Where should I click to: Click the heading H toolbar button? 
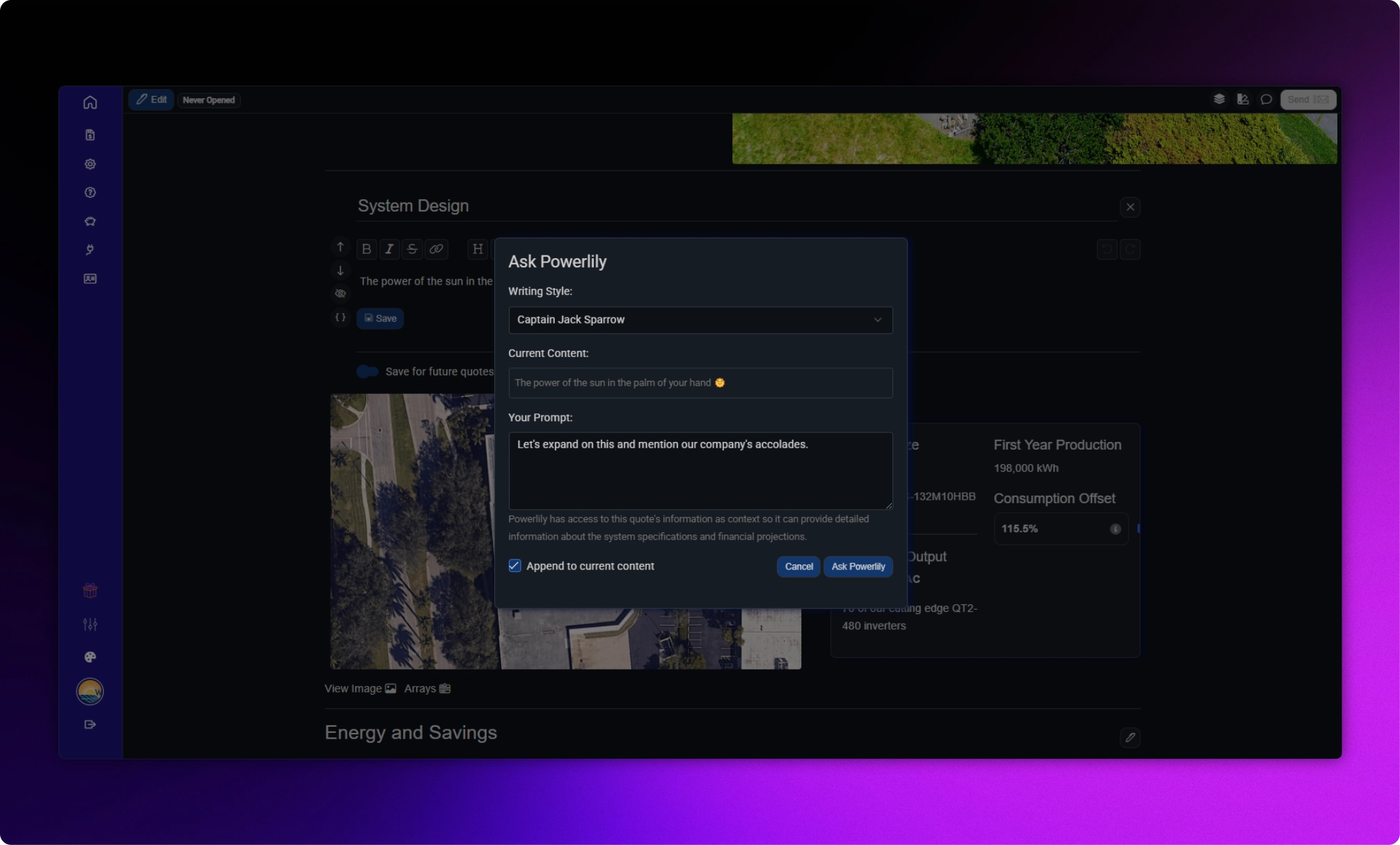click(478, 249)
